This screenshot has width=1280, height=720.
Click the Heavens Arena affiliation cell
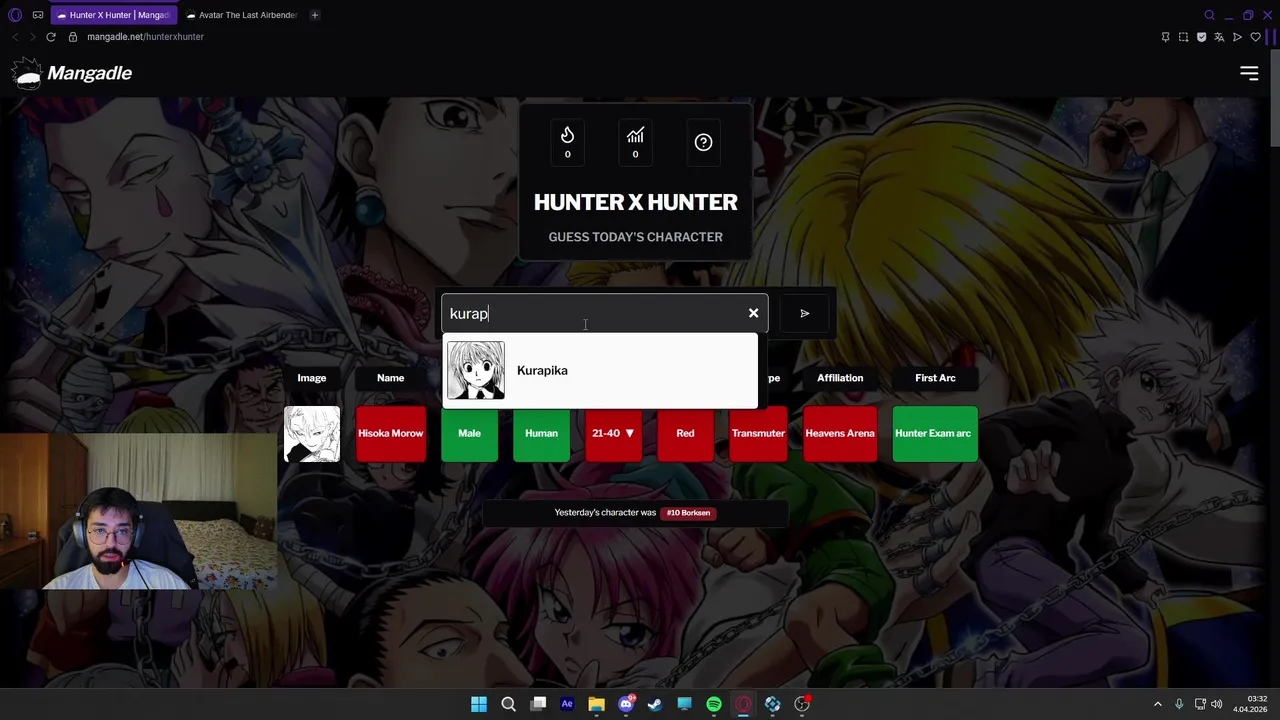click(x=840, y=433)
